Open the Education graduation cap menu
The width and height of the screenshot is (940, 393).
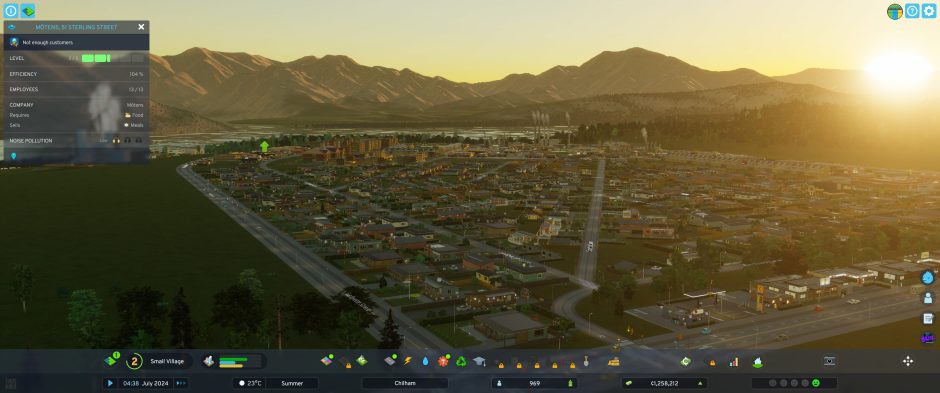(479, 361)
